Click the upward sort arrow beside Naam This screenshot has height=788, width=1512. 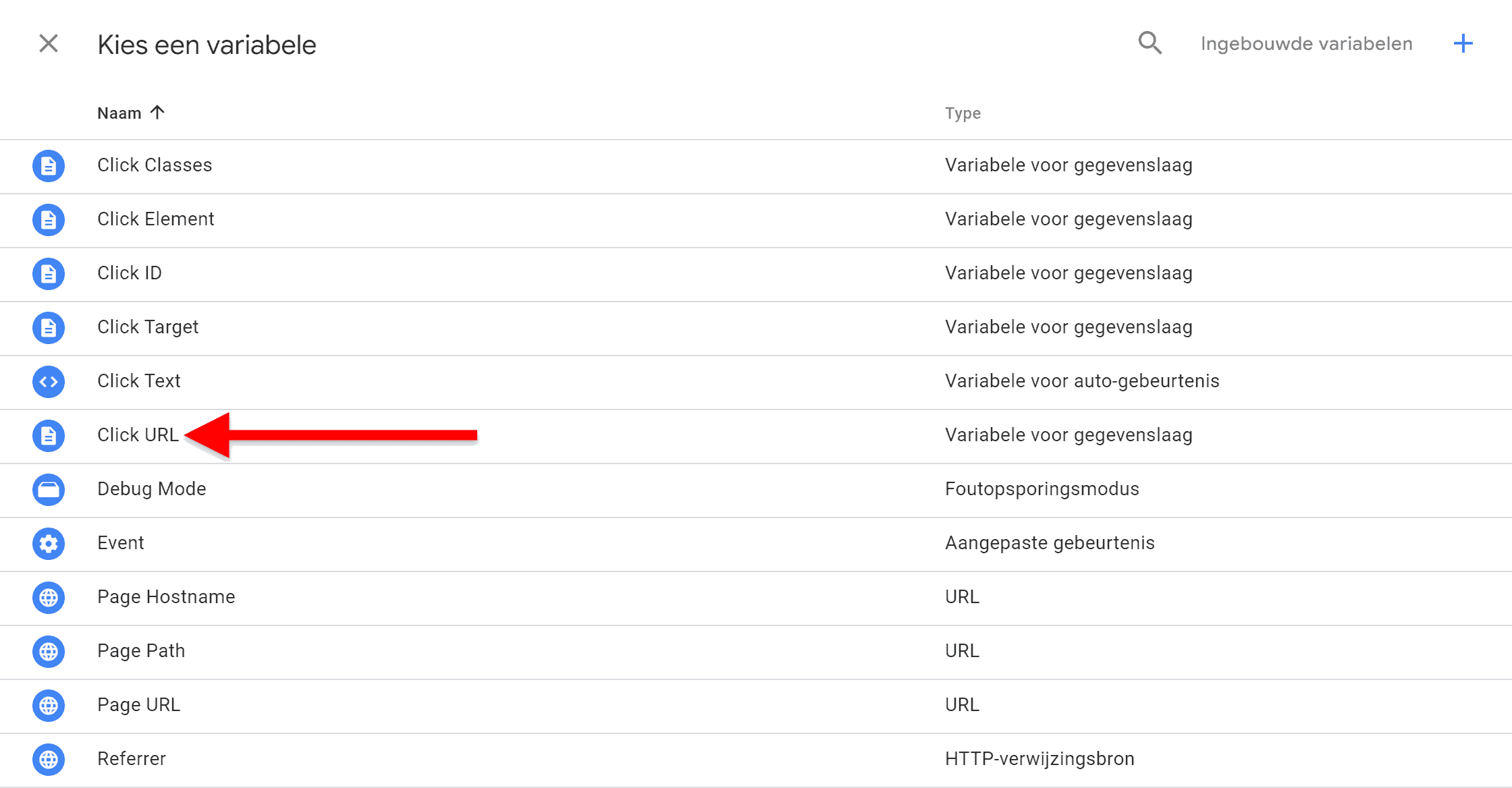click(x=159, y=112)
